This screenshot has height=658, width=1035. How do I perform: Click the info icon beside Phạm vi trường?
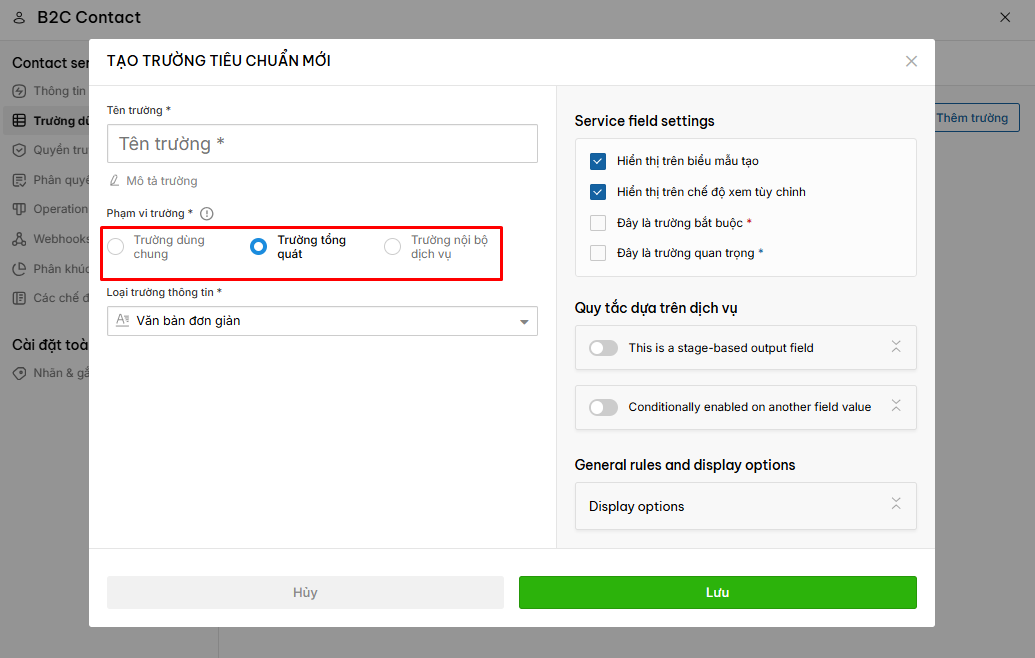click(x=207, y=214)
